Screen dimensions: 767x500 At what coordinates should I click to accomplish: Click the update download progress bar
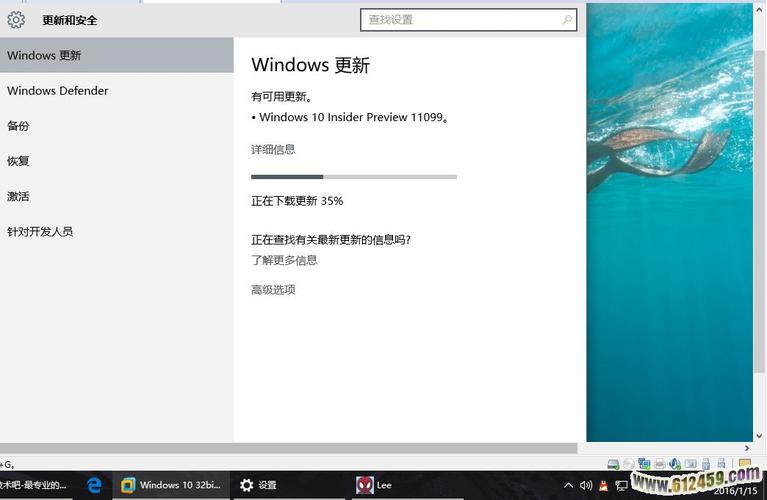[x=354, y=177]
